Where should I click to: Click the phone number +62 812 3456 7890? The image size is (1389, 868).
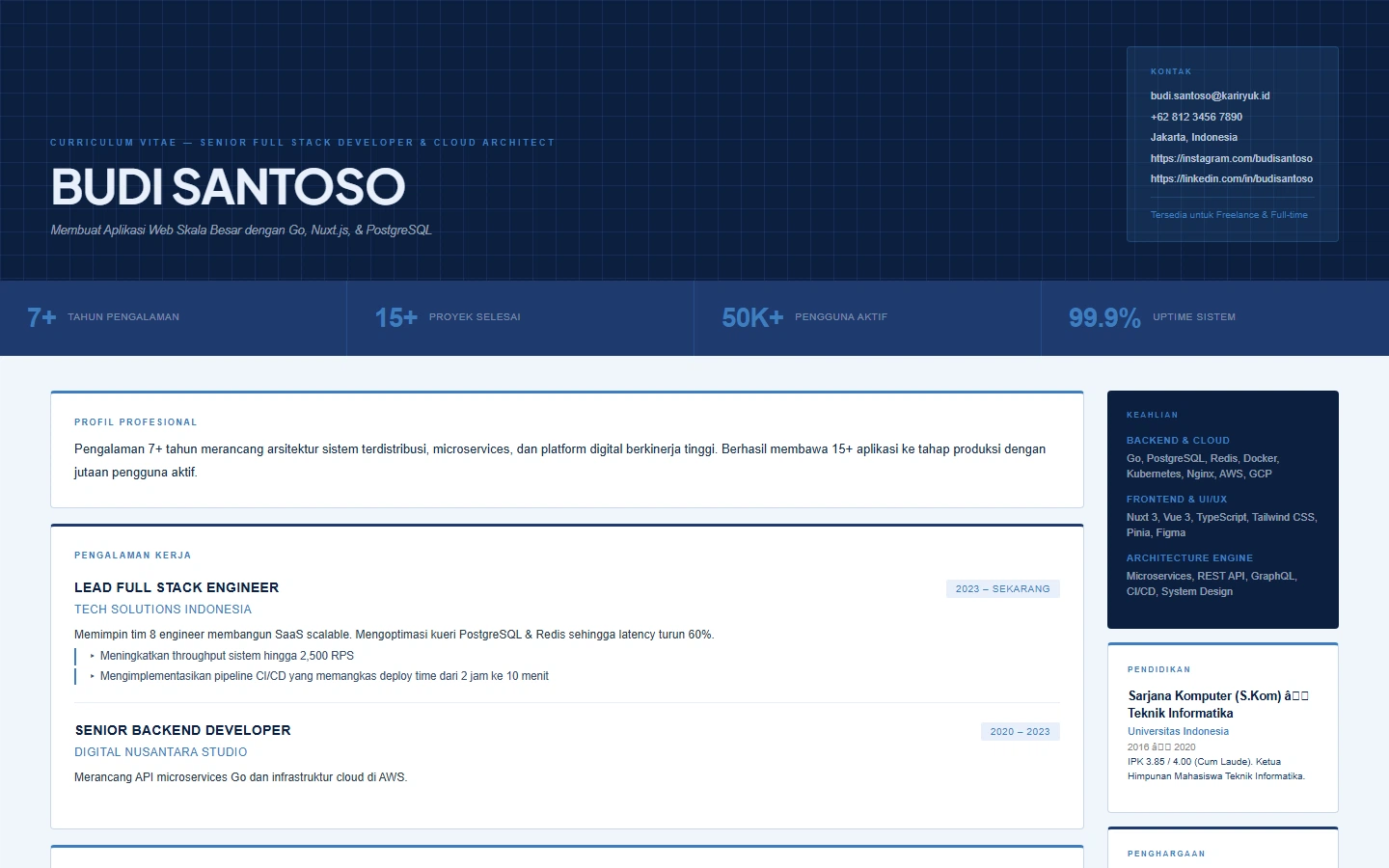[1196, 117]
